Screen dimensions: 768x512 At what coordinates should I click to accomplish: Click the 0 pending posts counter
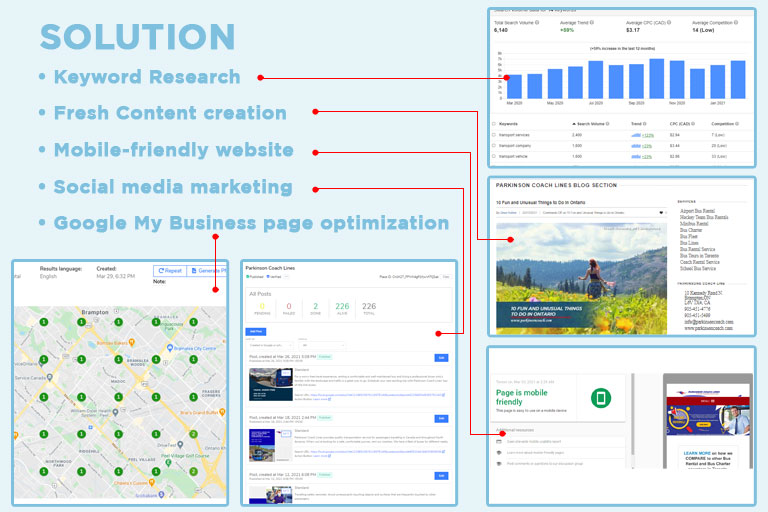(x=262, y=308)
